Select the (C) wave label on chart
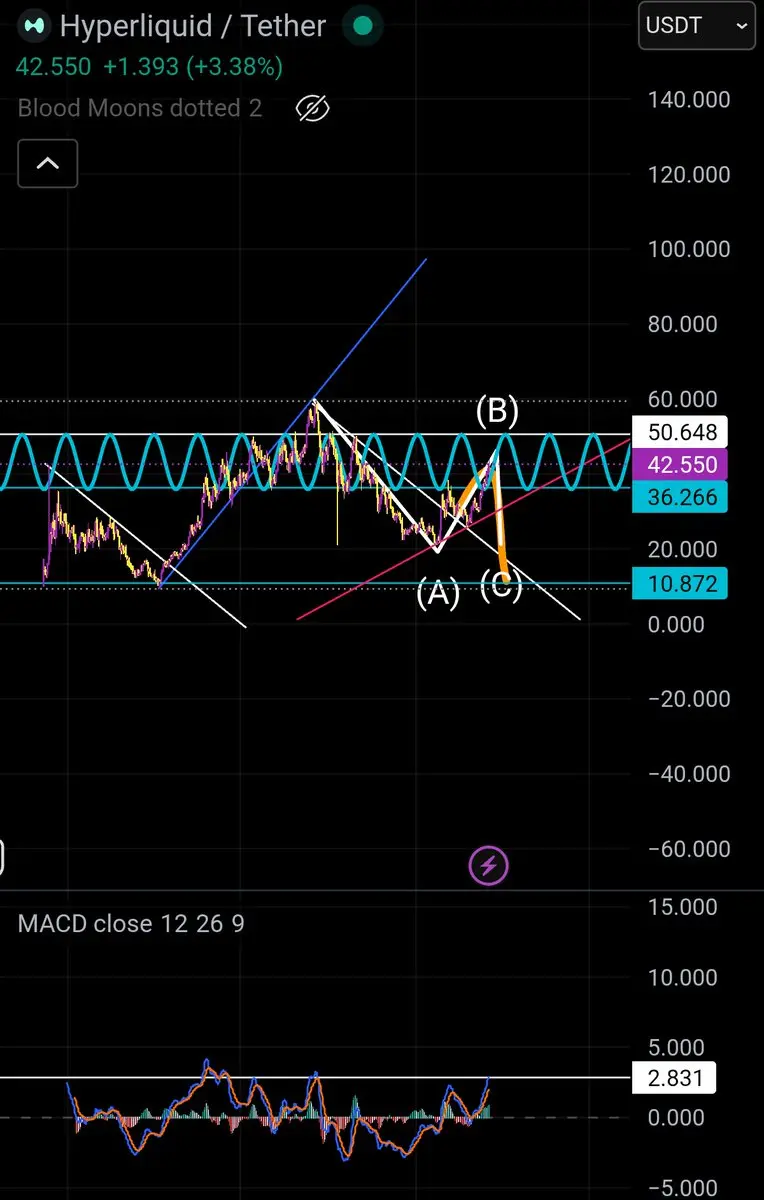 pyautogui.click(x=501, y=587)
